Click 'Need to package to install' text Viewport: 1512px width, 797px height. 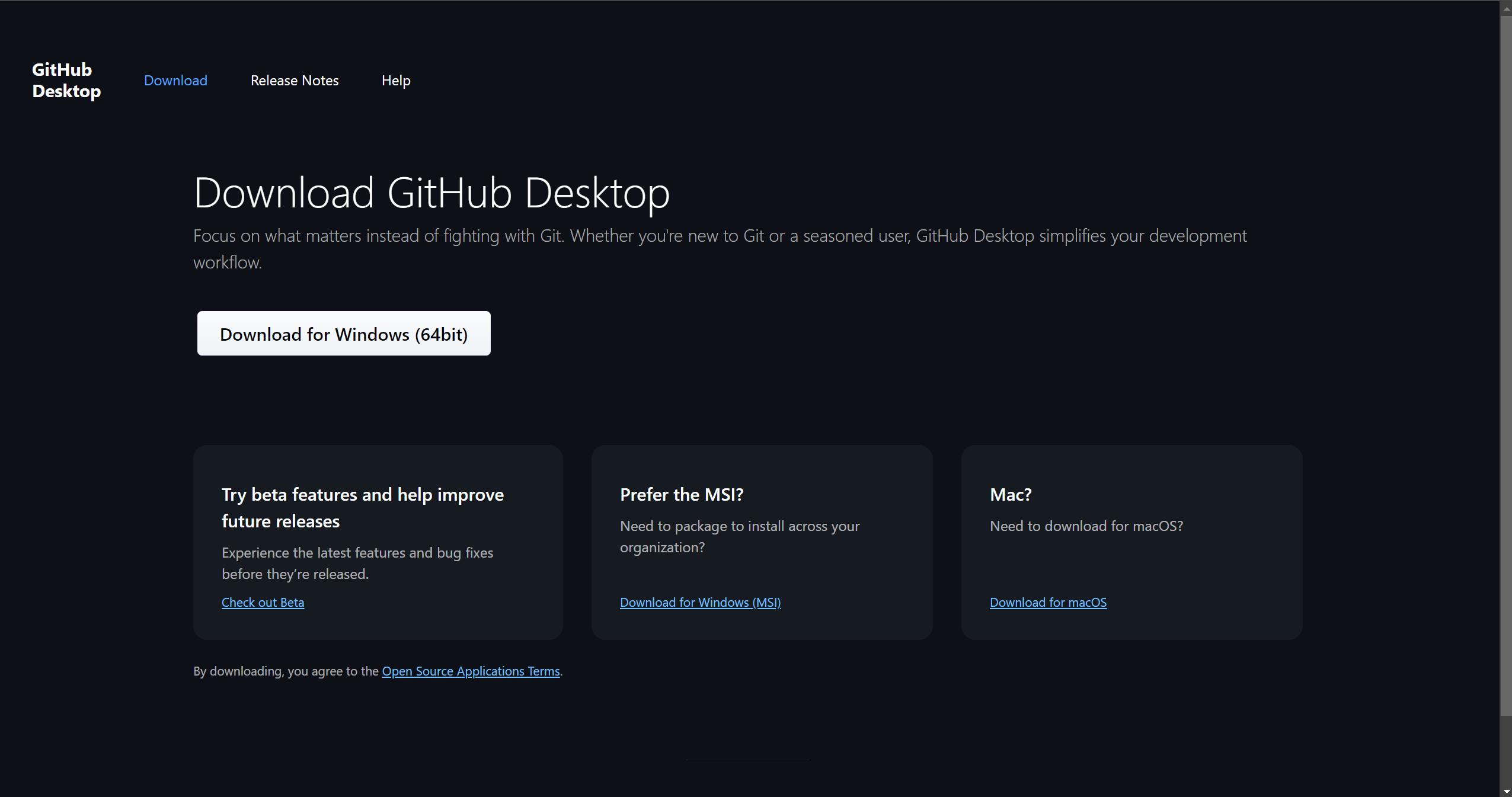click(740, 536)
